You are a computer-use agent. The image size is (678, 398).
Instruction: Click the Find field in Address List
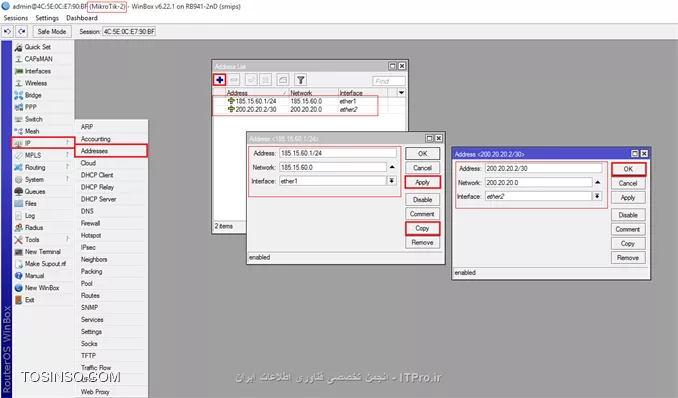click(x=389, y=81)
